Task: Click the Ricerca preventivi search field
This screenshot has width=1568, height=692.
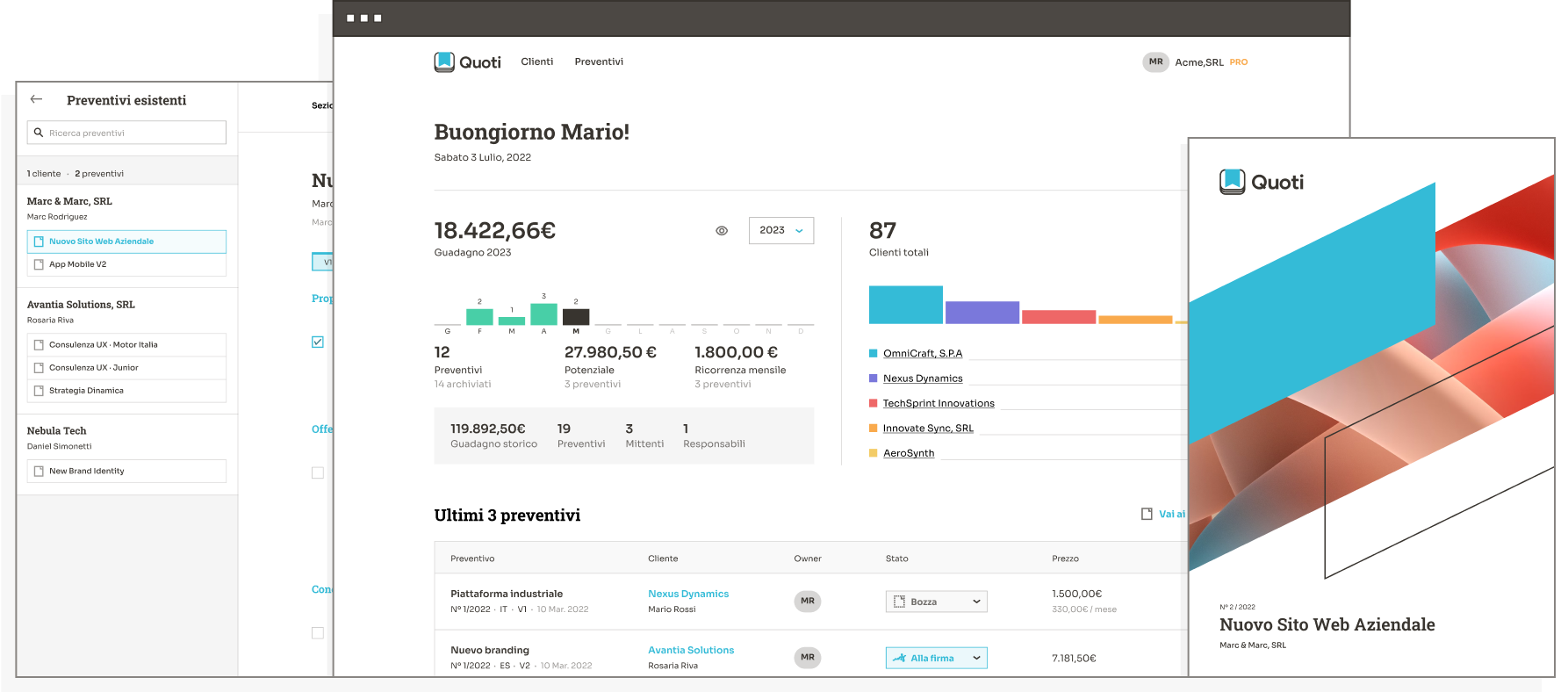Action: [x=126, y=133]
